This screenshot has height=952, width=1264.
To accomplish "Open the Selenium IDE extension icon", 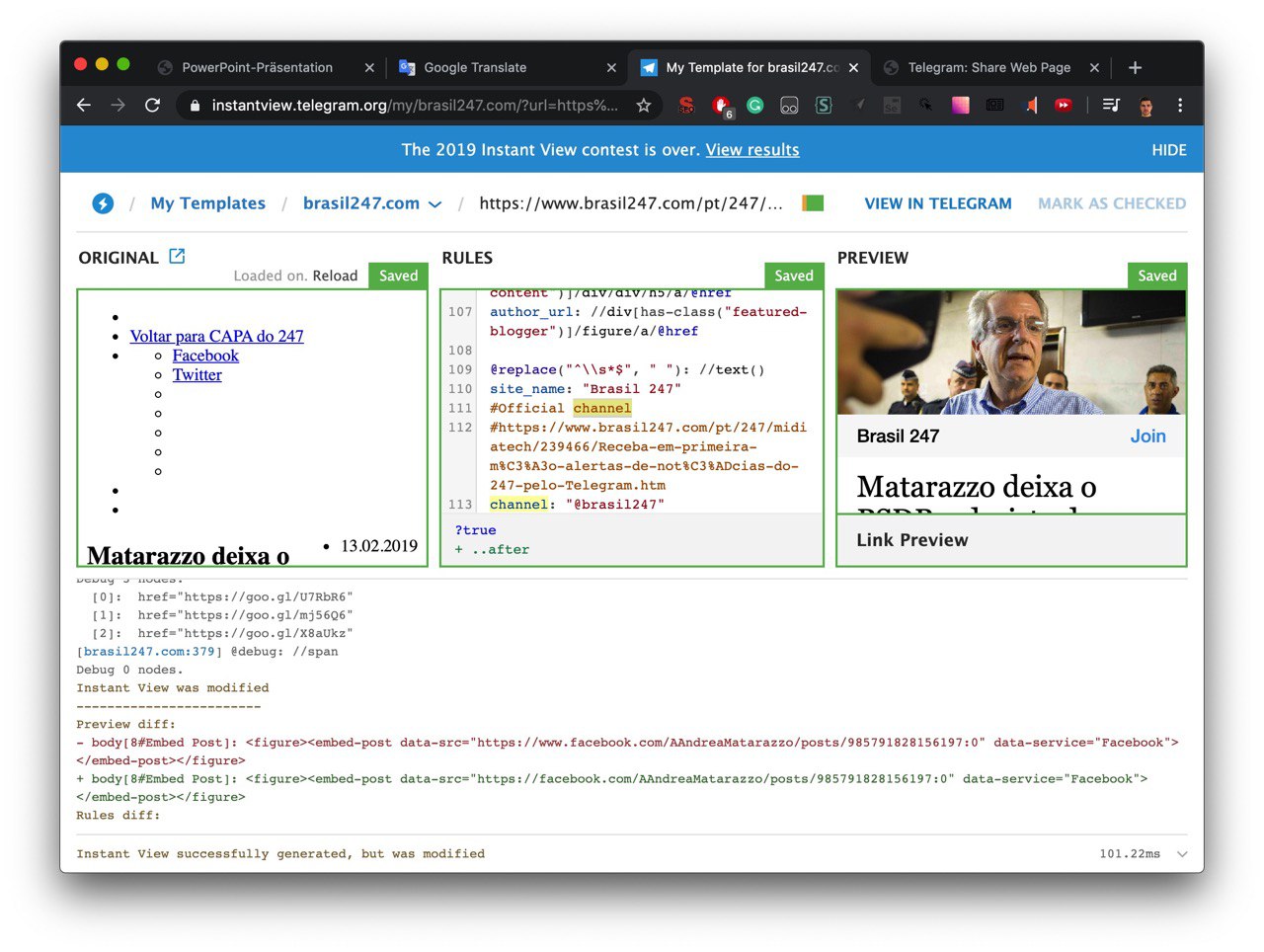I will pyautogui.click(x=892, y=105).
